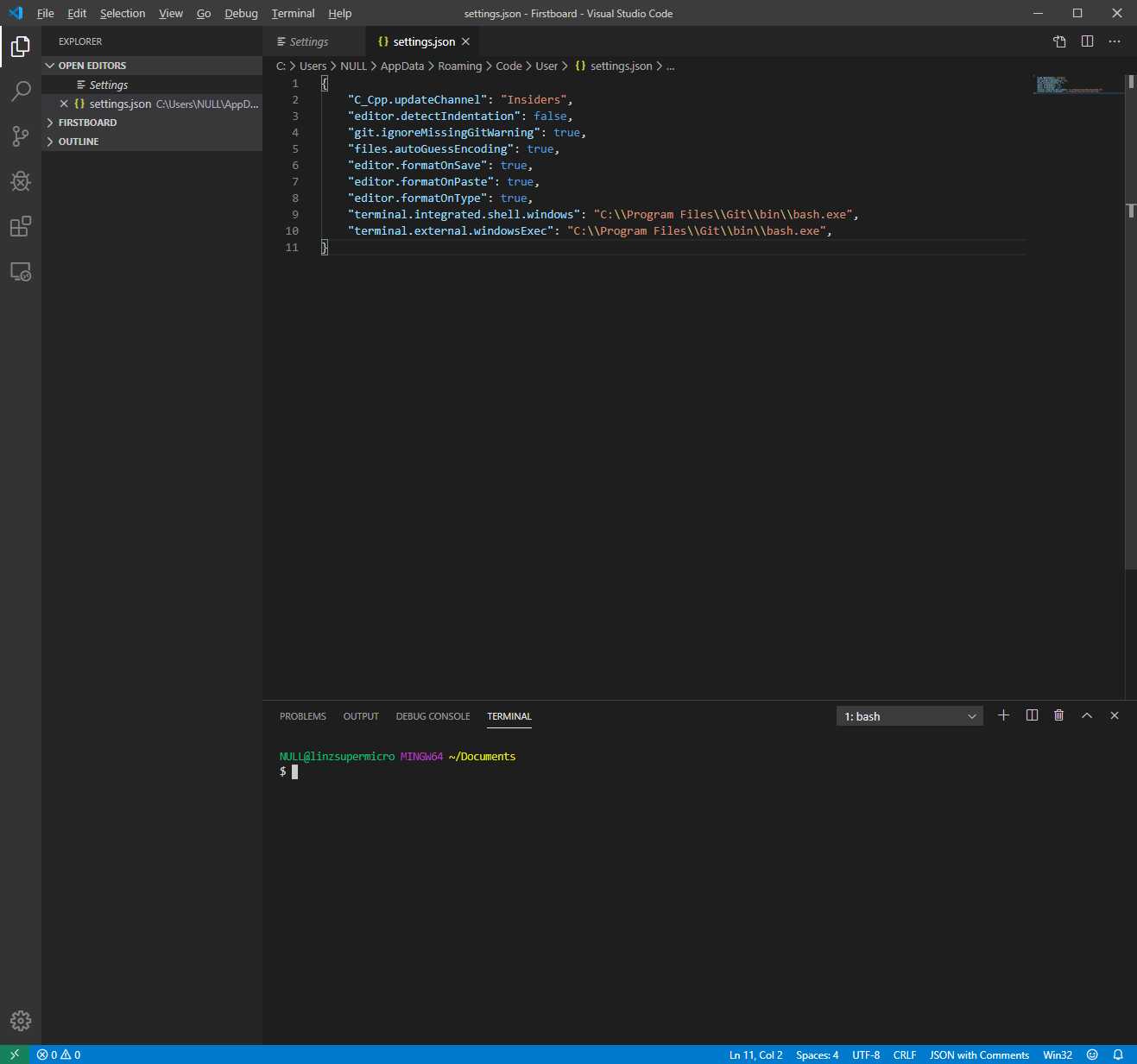Open the Terminal menu

click(294, 13)
